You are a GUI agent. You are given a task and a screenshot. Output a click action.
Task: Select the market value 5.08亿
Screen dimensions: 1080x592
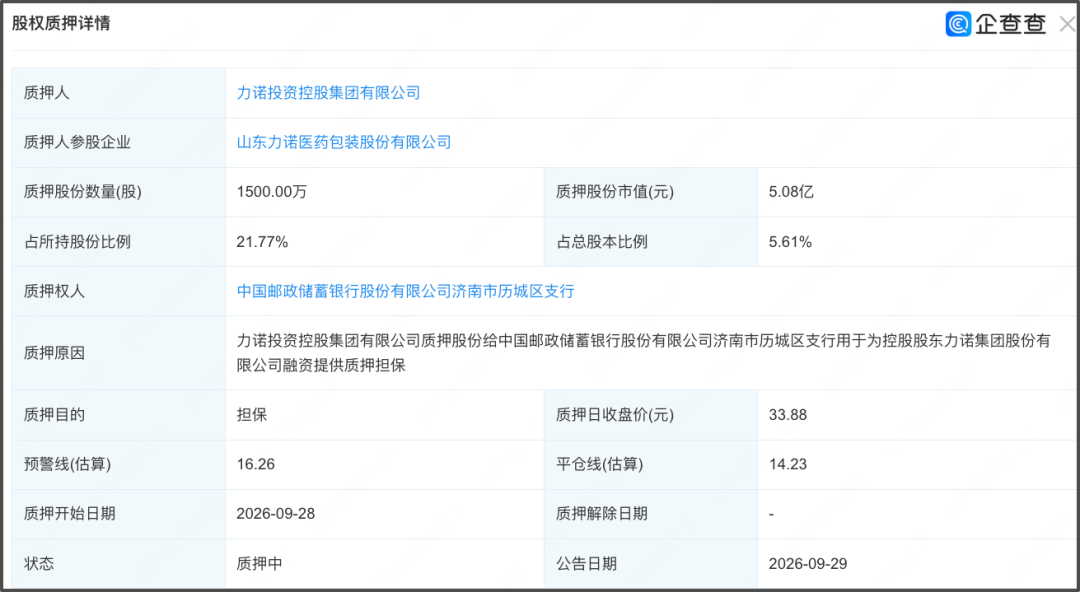791,192
